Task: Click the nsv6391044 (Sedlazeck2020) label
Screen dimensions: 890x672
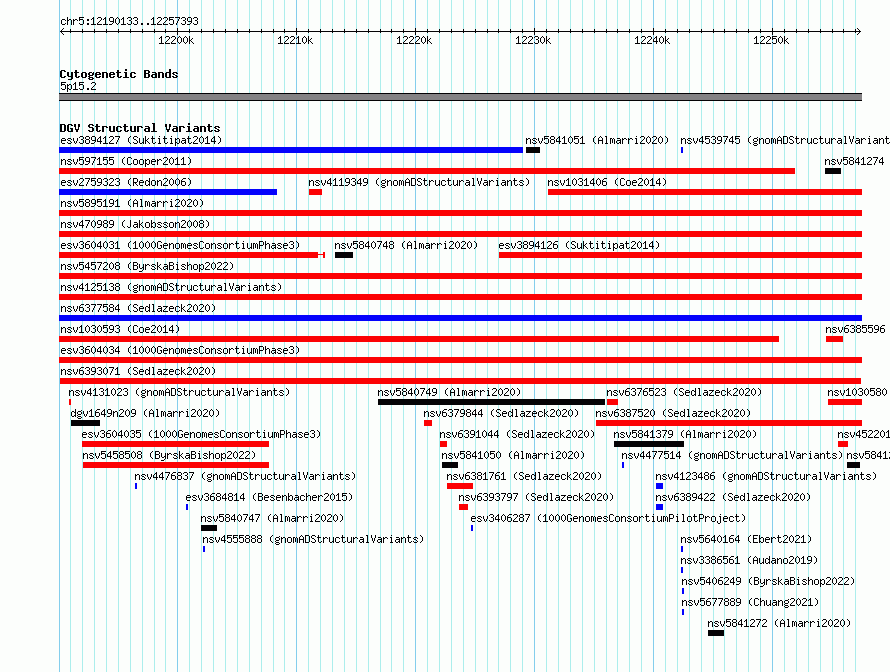Action: click(x=517, y=434)
